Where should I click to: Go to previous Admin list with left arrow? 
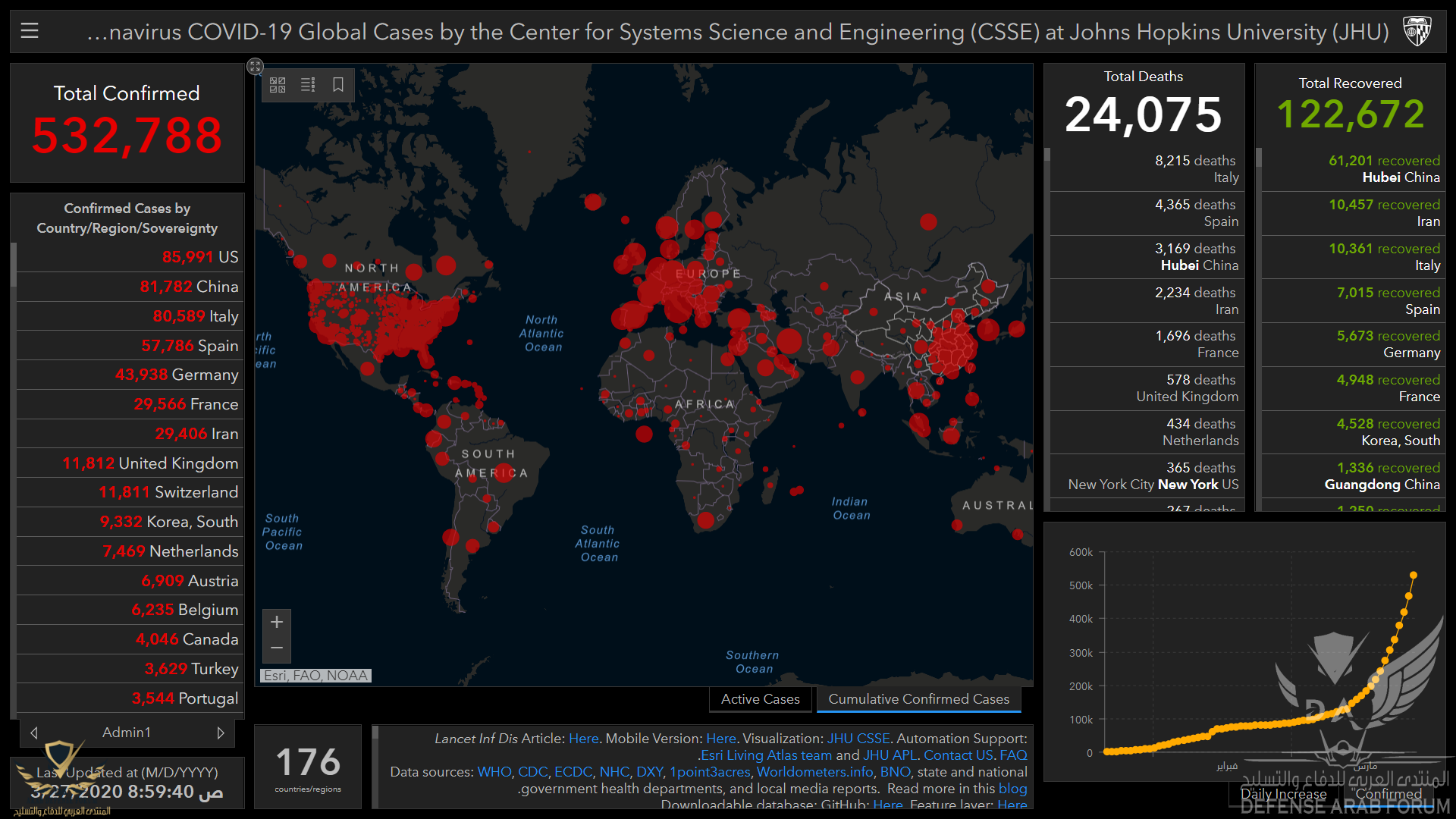[34, 733]
